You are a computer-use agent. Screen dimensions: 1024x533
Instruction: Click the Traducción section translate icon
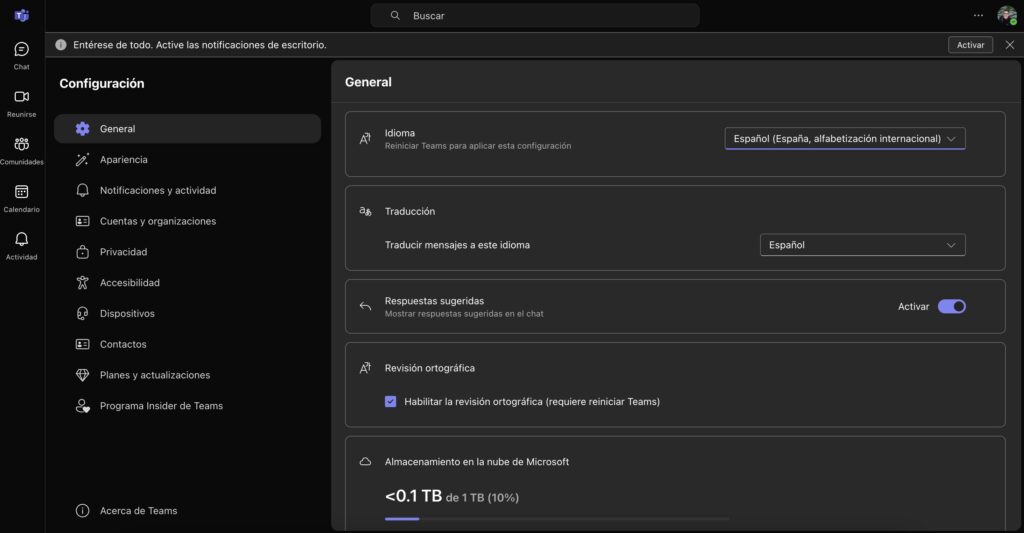coord(365,211)
